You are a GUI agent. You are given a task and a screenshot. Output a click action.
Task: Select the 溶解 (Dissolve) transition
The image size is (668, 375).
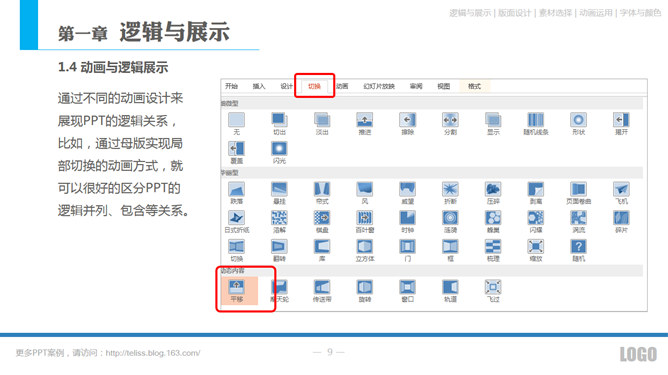coord(279,222)
